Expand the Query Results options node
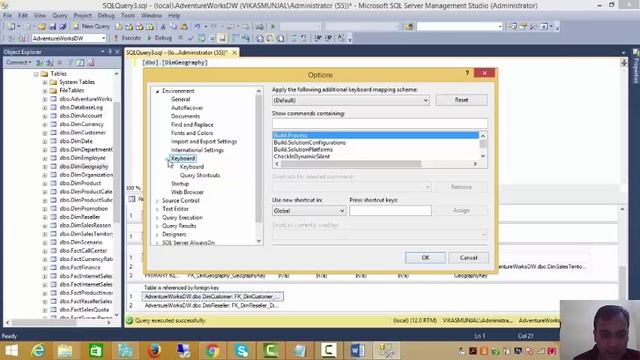Viewport: 640px width, 360px height. [x=158, y=226]
